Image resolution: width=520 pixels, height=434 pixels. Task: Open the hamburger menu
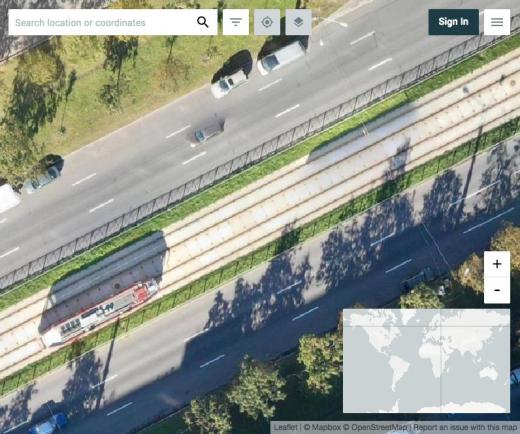pyautogui.click(x=497, y=22)
